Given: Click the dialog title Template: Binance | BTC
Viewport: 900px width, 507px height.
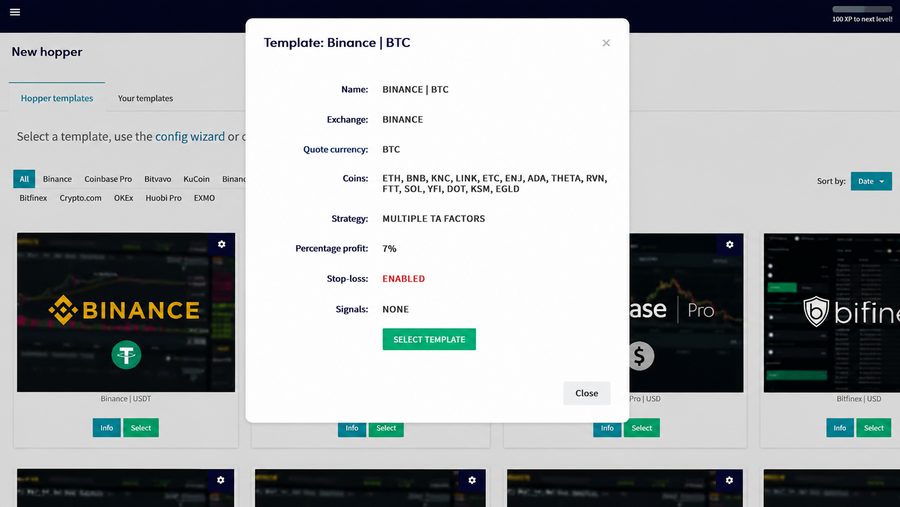Looking at the screenshot, I should pyautogui.click(x=337, y=43).
